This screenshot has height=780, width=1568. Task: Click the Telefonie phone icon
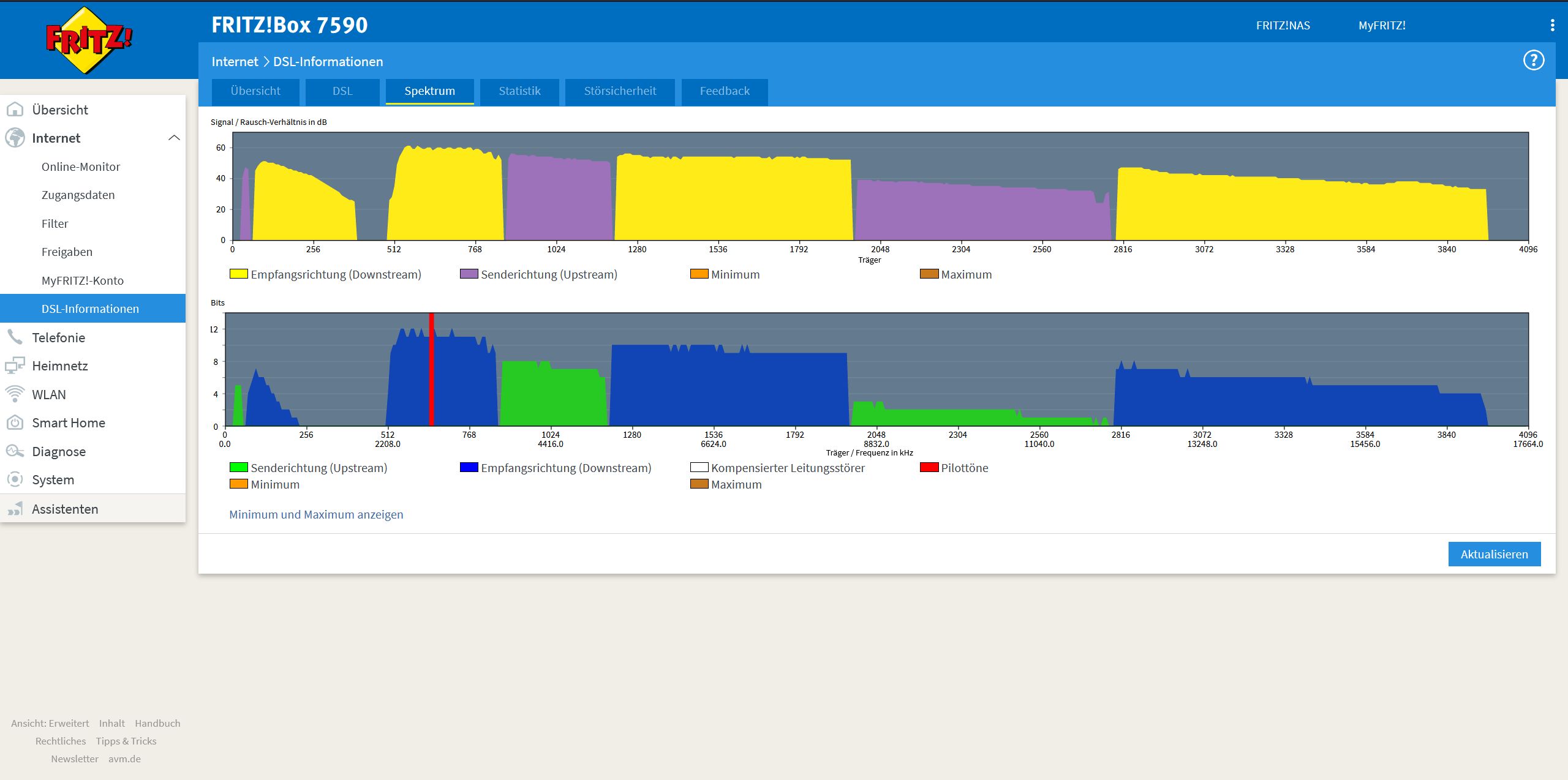tap(15, 337)
